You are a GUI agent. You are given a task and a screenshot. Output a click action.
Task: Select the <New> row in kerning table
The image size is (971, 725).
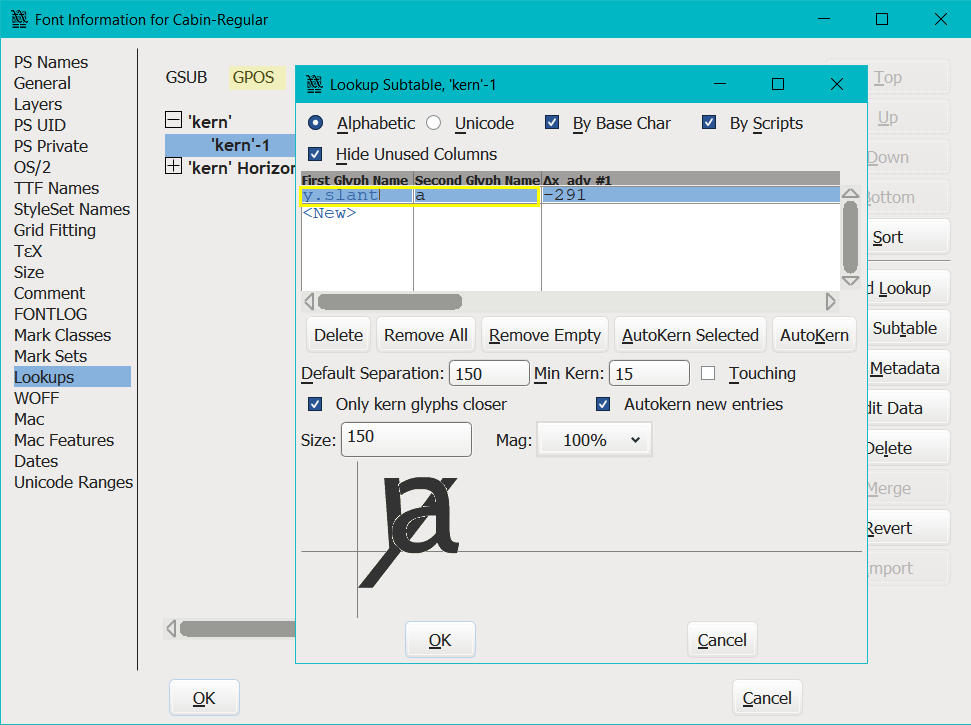330,213
